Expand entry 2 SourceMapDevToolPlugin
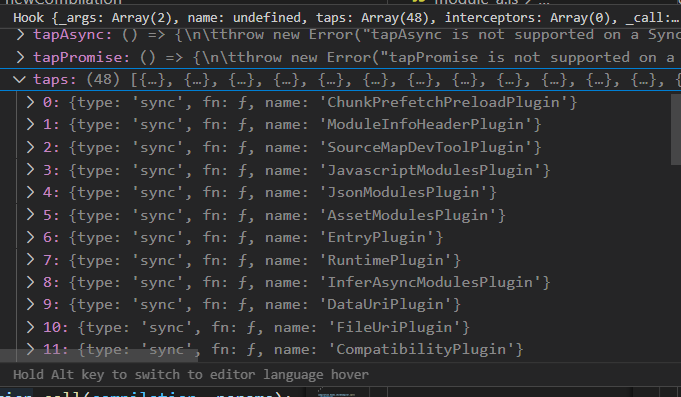The width and height of the screenshot is (681, 397). coord(30,147)
